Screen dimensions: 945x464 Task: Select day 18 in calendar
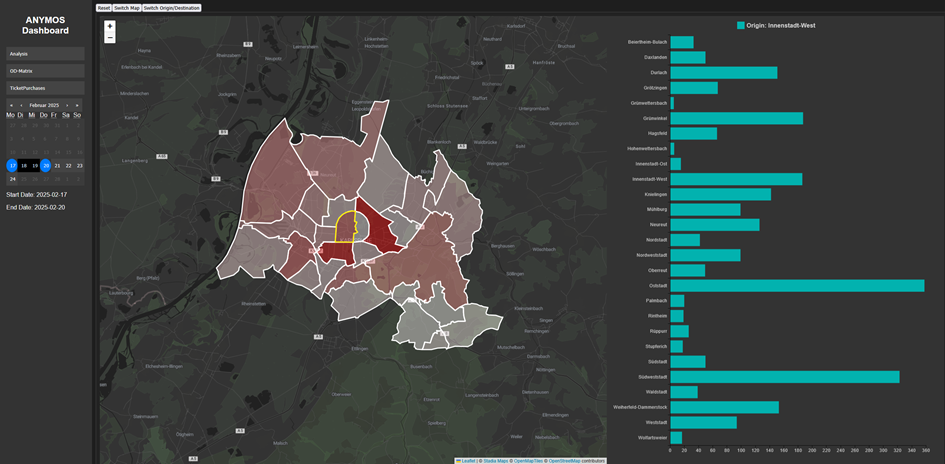tap(24, 165)
